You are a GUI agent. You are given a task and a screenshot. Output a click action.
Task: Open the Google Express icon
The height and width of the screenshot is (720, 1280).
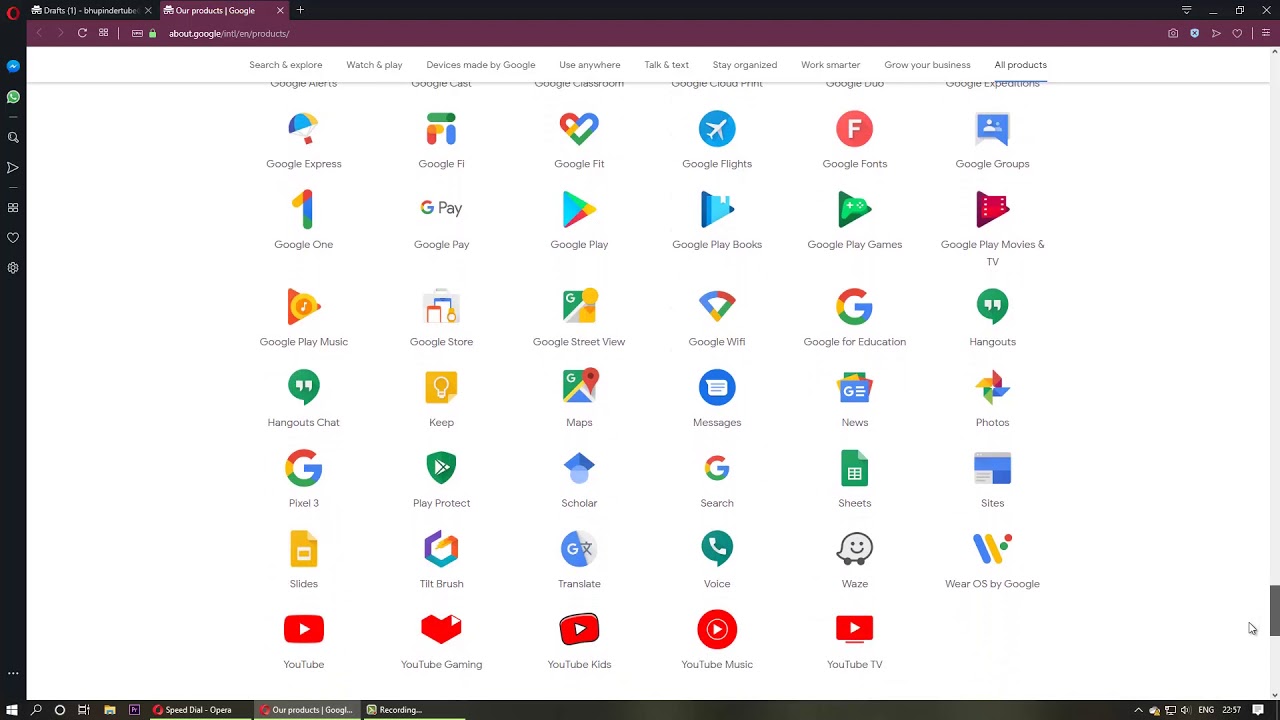click(303, 129)
